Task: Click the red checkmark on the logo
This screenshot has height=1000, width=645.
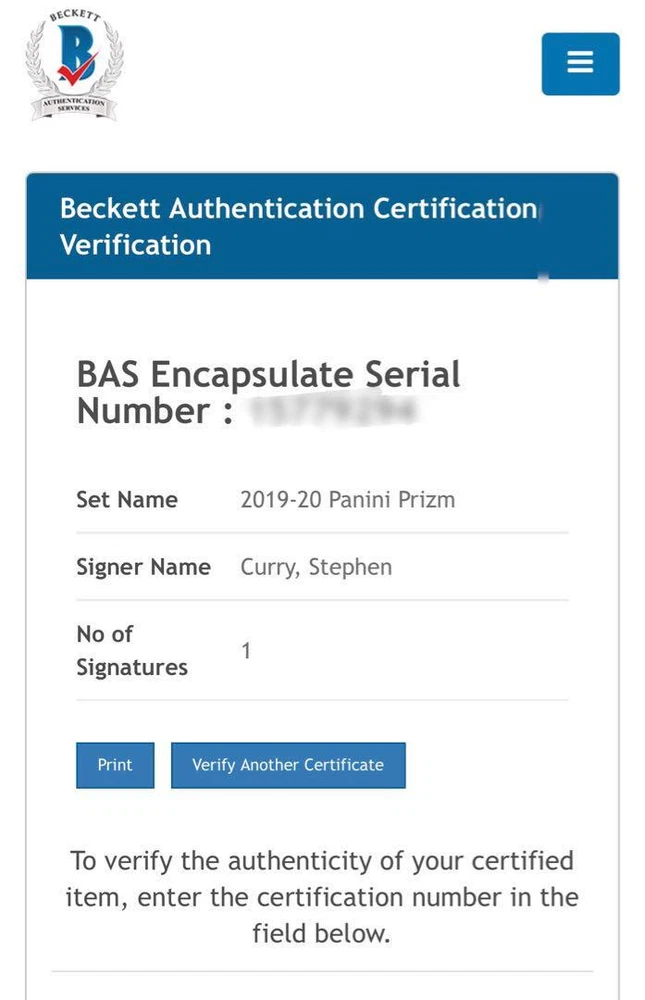Action: (x=78, y=72)
